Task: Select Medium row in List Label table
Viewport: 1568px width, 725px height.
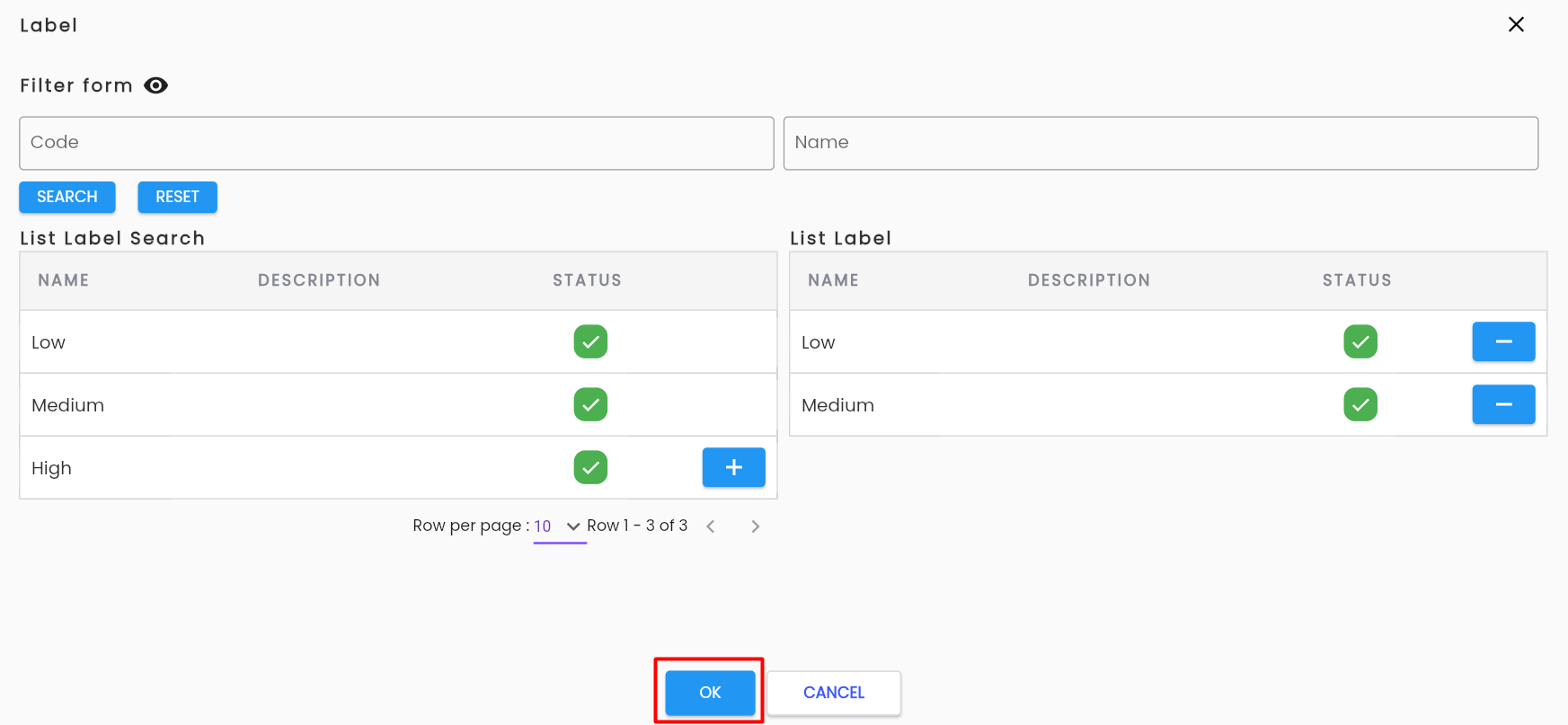Action: click(x=1168, y=404)
